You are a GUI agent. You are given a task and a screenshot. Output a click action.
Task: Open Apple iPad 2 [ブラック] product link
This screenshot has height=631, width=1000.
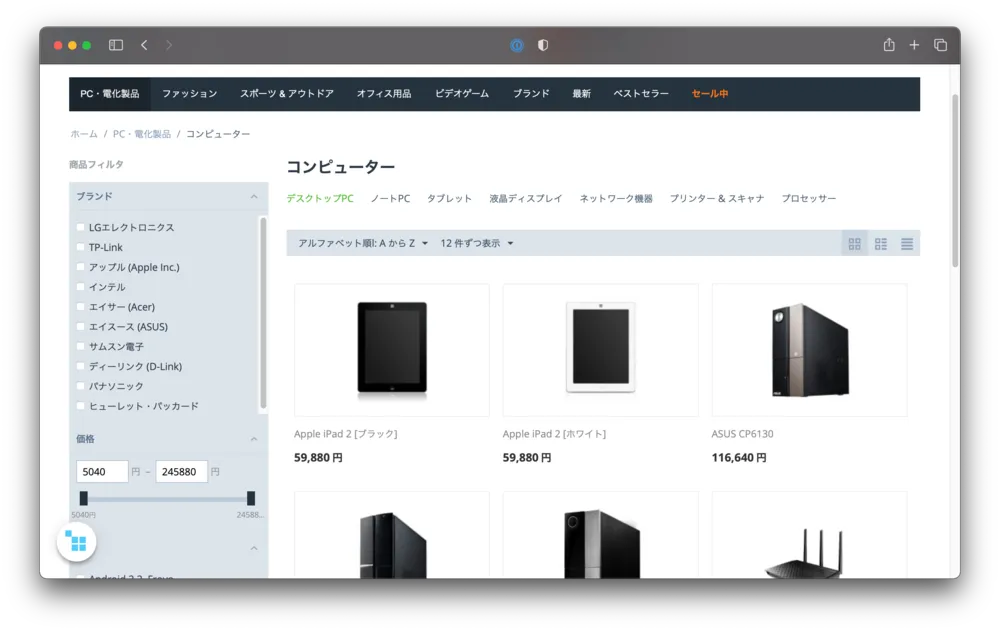[x=346, y=434]
